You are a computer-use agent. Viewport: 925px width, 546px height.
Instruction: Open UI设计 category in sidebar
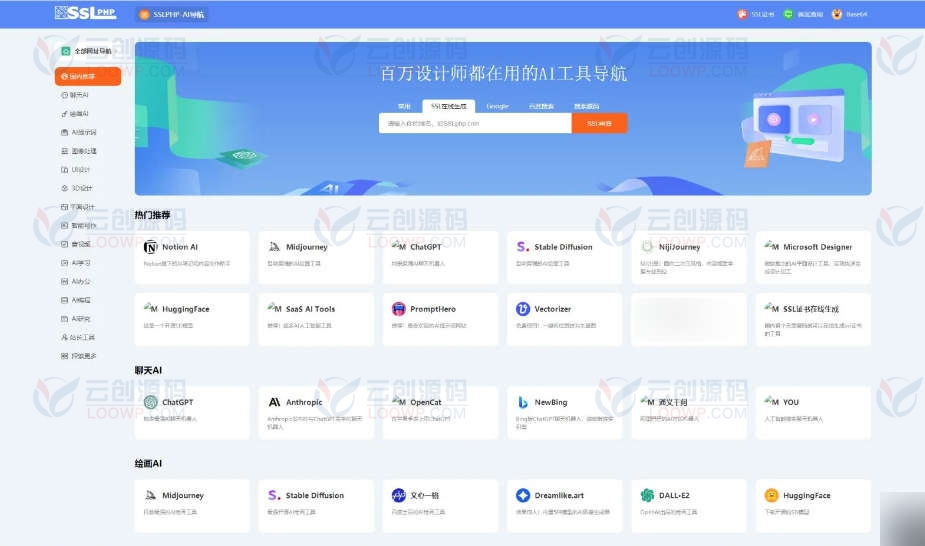click(76, 169)
